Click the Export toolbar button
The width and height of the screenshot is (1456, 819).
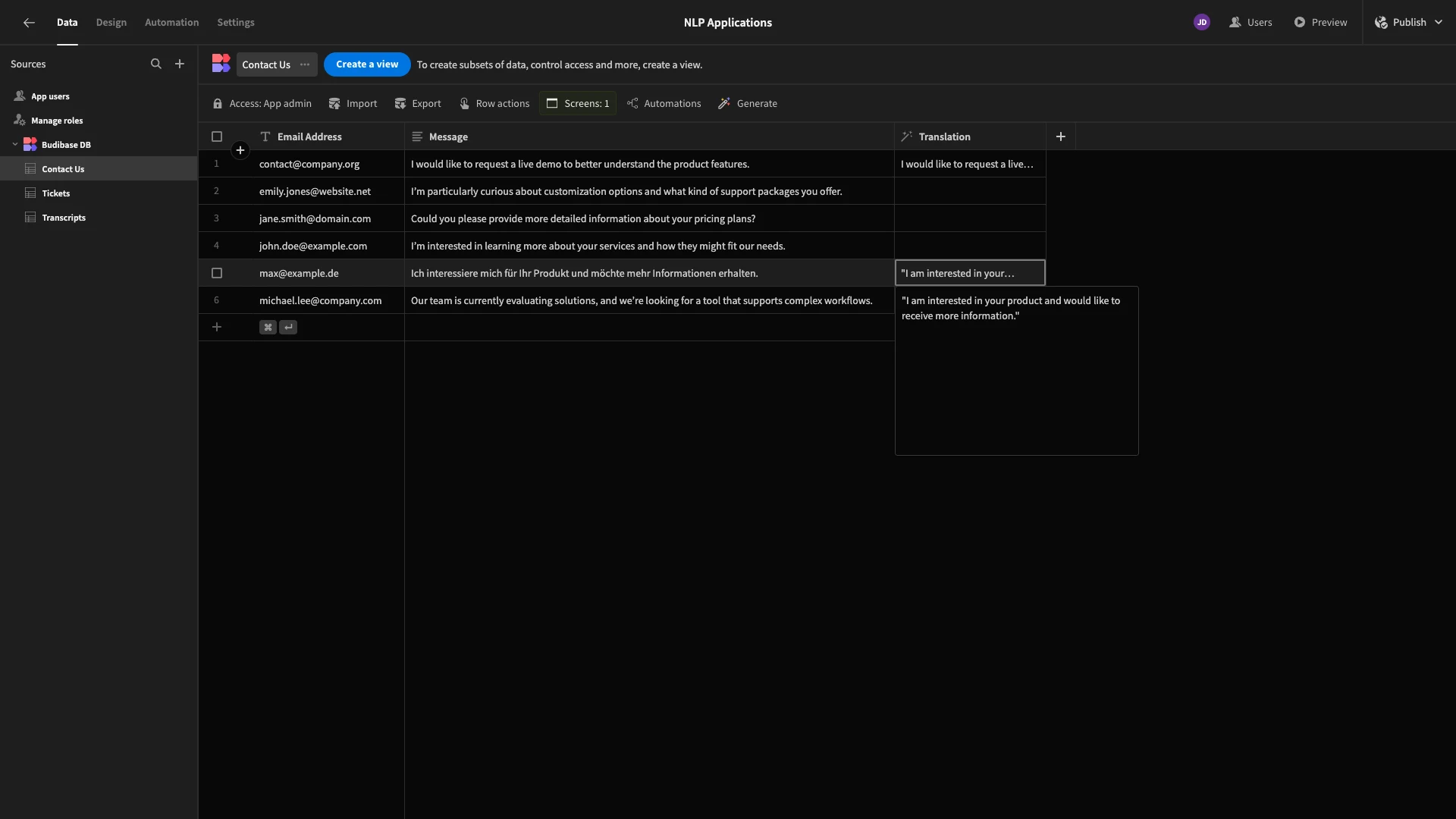coord(418,104)
